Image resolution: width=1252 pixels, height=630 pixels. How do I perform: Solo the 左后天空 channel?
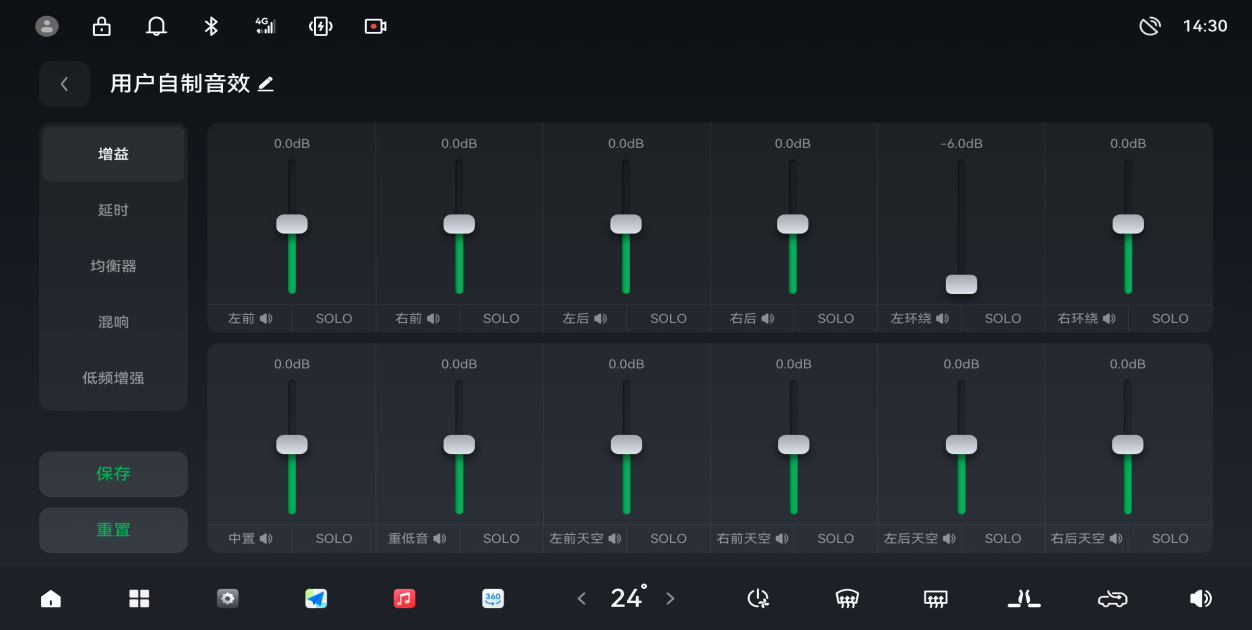pos(1003,538)
